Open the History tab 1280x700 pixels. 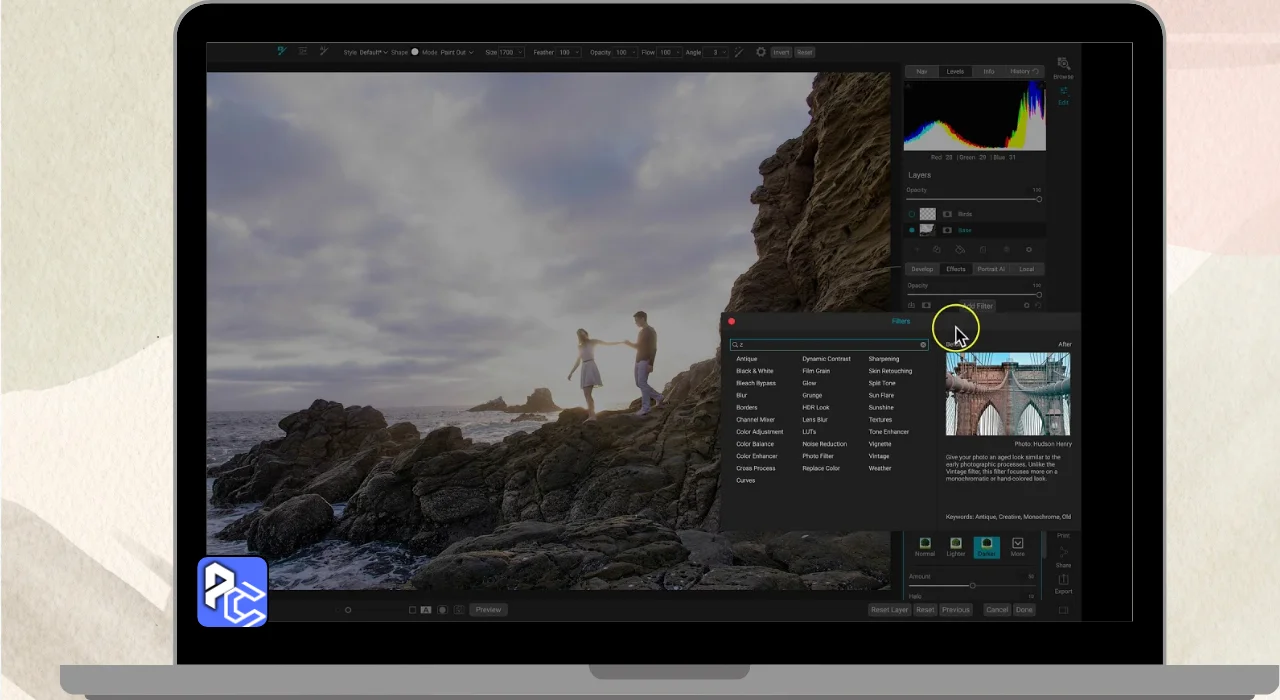[1022, 71]
